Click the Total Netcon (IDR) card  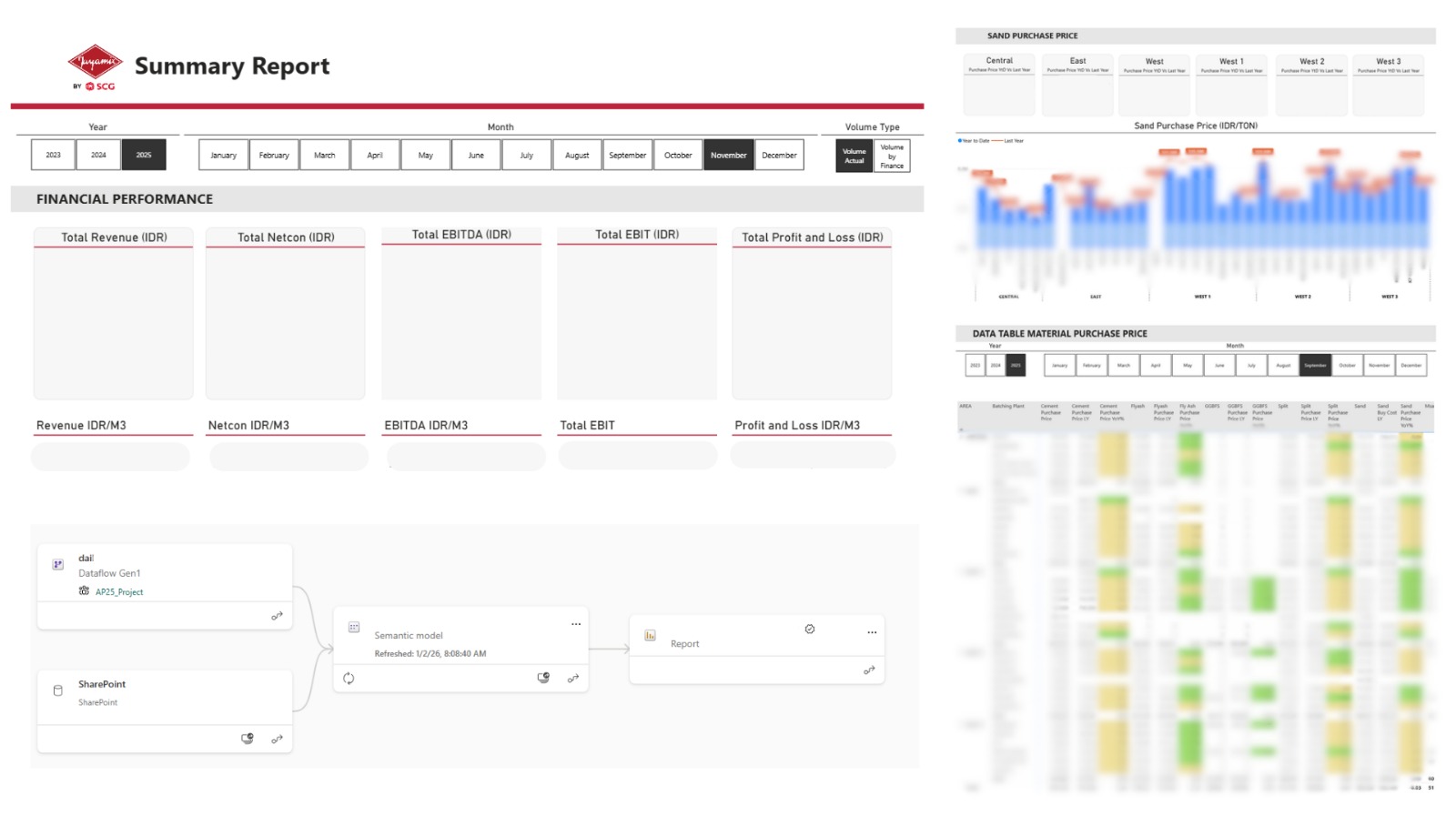286,314
